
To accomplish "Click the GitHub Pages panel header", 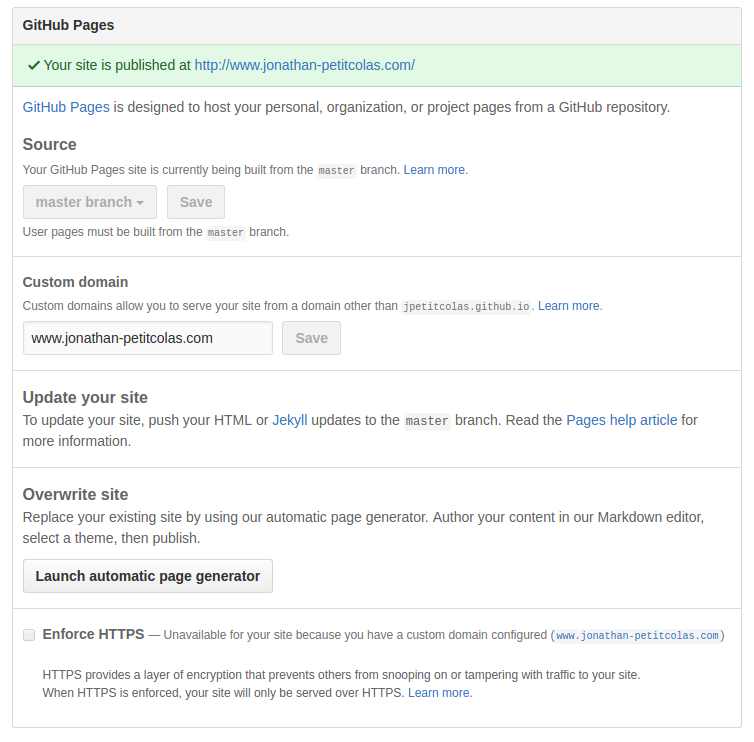I will pos(377,26).
